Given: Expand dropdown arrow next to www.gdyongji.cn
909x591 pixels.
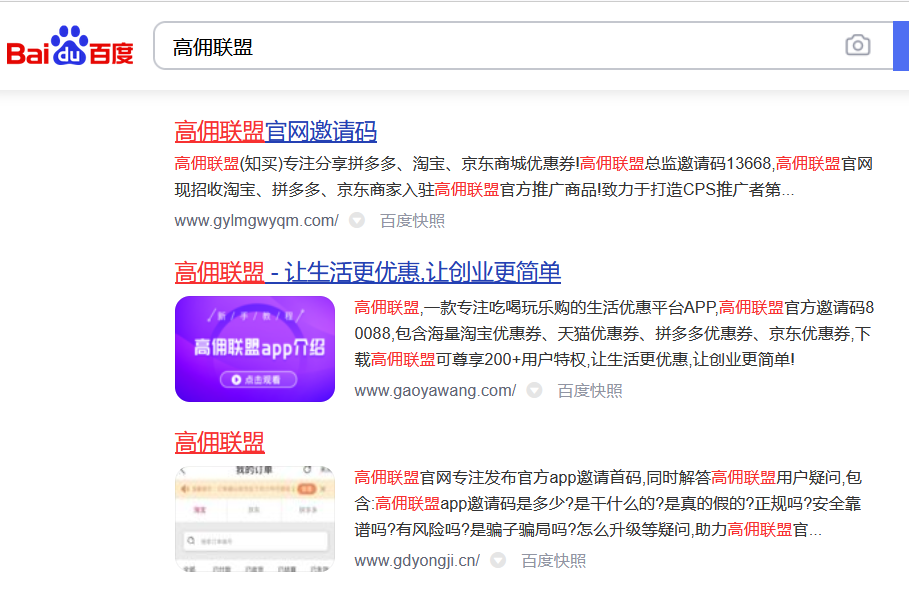Looking at the screenshot, I should pos(498,560).
